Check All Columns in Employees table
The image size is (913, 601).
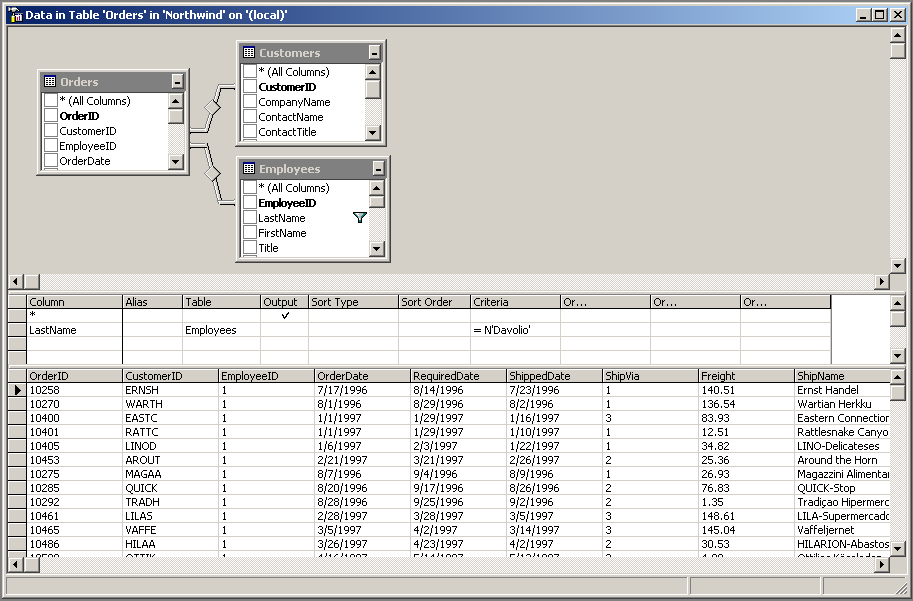[249, 188]
